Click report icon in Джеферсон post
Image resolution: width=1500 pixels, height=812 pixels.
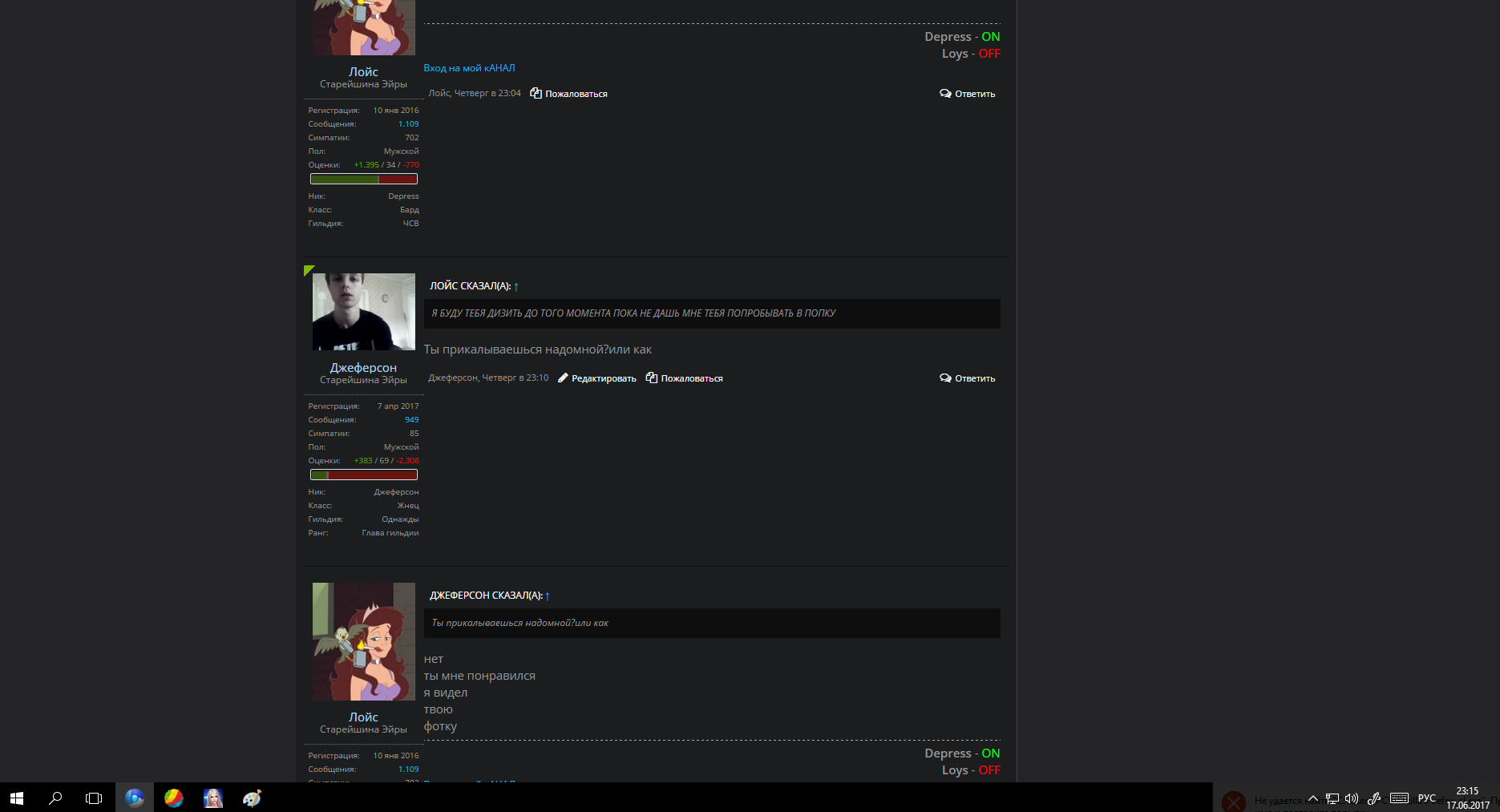pyautogui.click(x=652, y=378)
